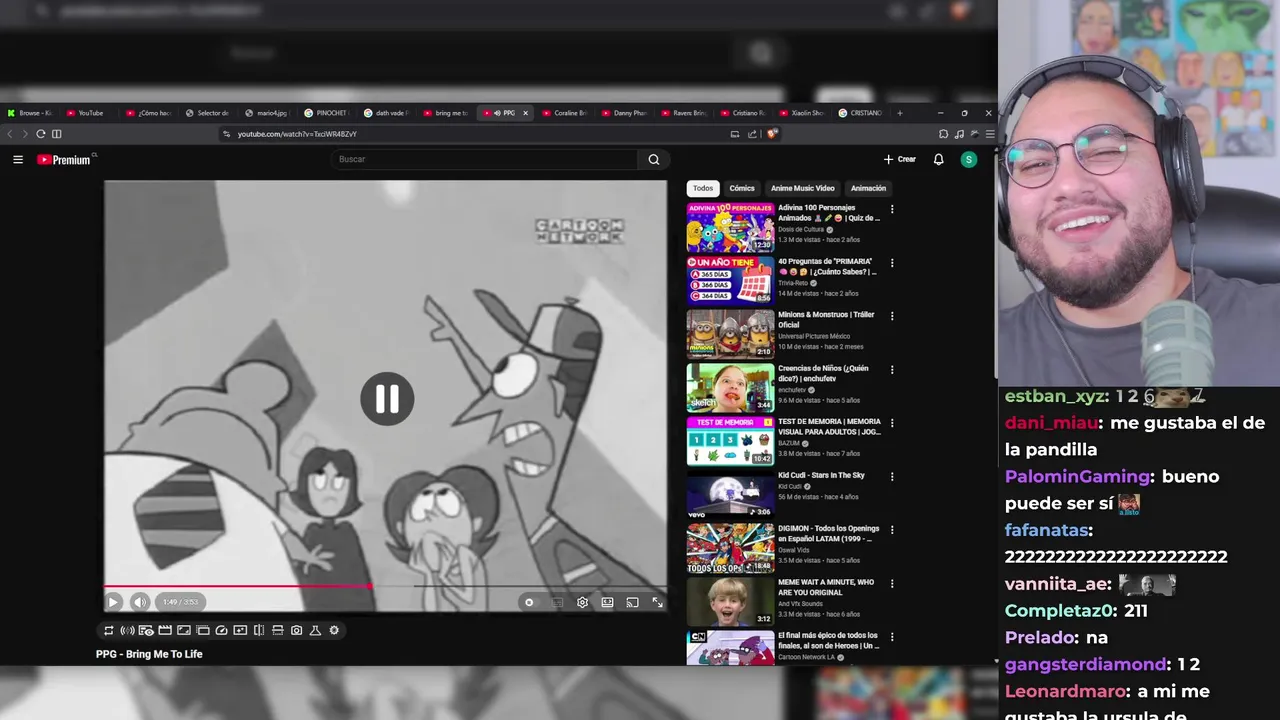The height and width of the screenshot is (720, 1280).
Task: Open Adivina 100 Personajes Animados thumbnail
Action: pyautogui.click(x=730, y=227)
